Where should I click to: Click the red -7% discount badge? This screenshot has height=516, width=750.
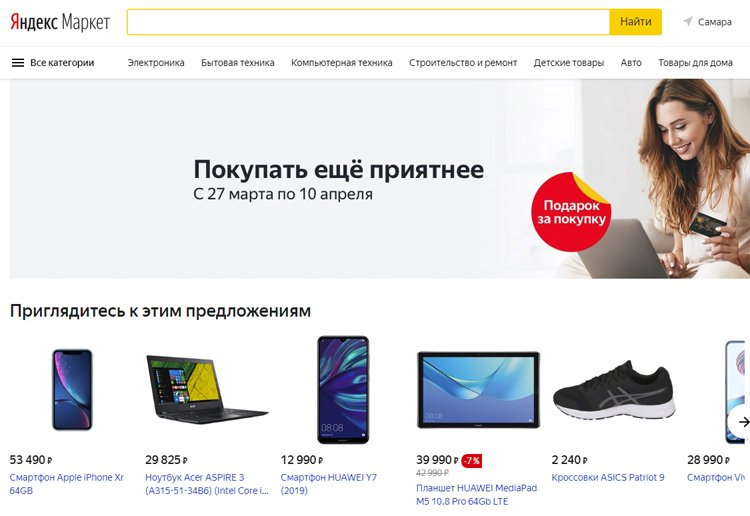[472, 461]
